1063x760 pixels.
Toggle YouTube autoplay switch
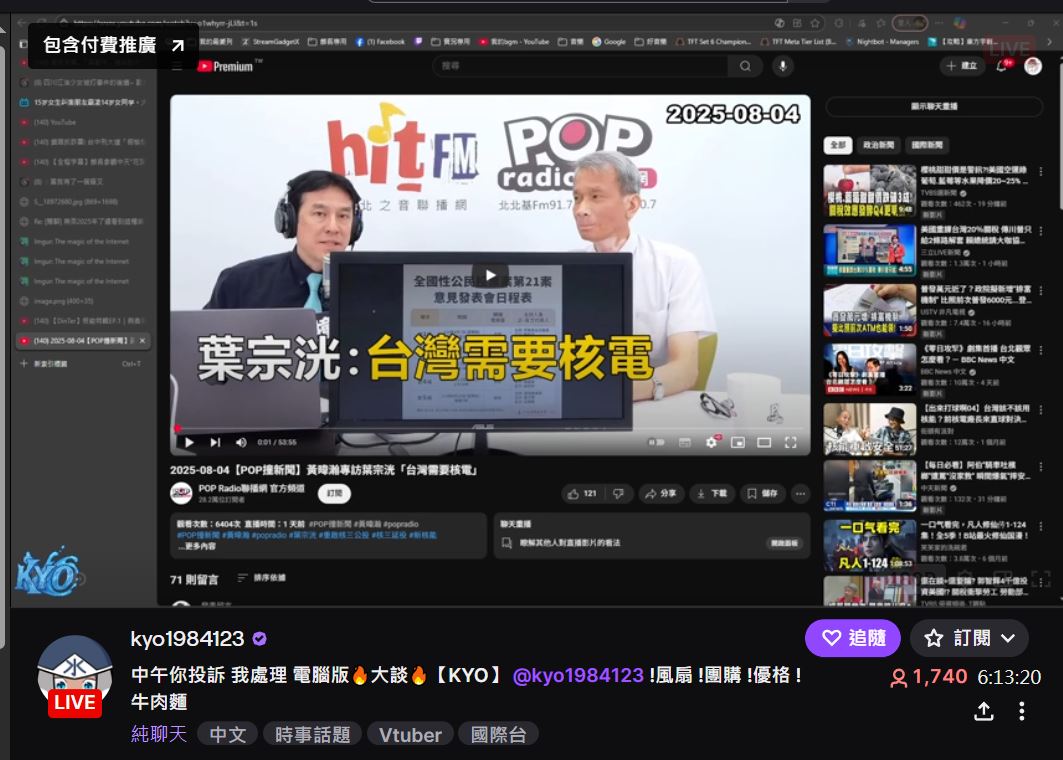(656, 442)
